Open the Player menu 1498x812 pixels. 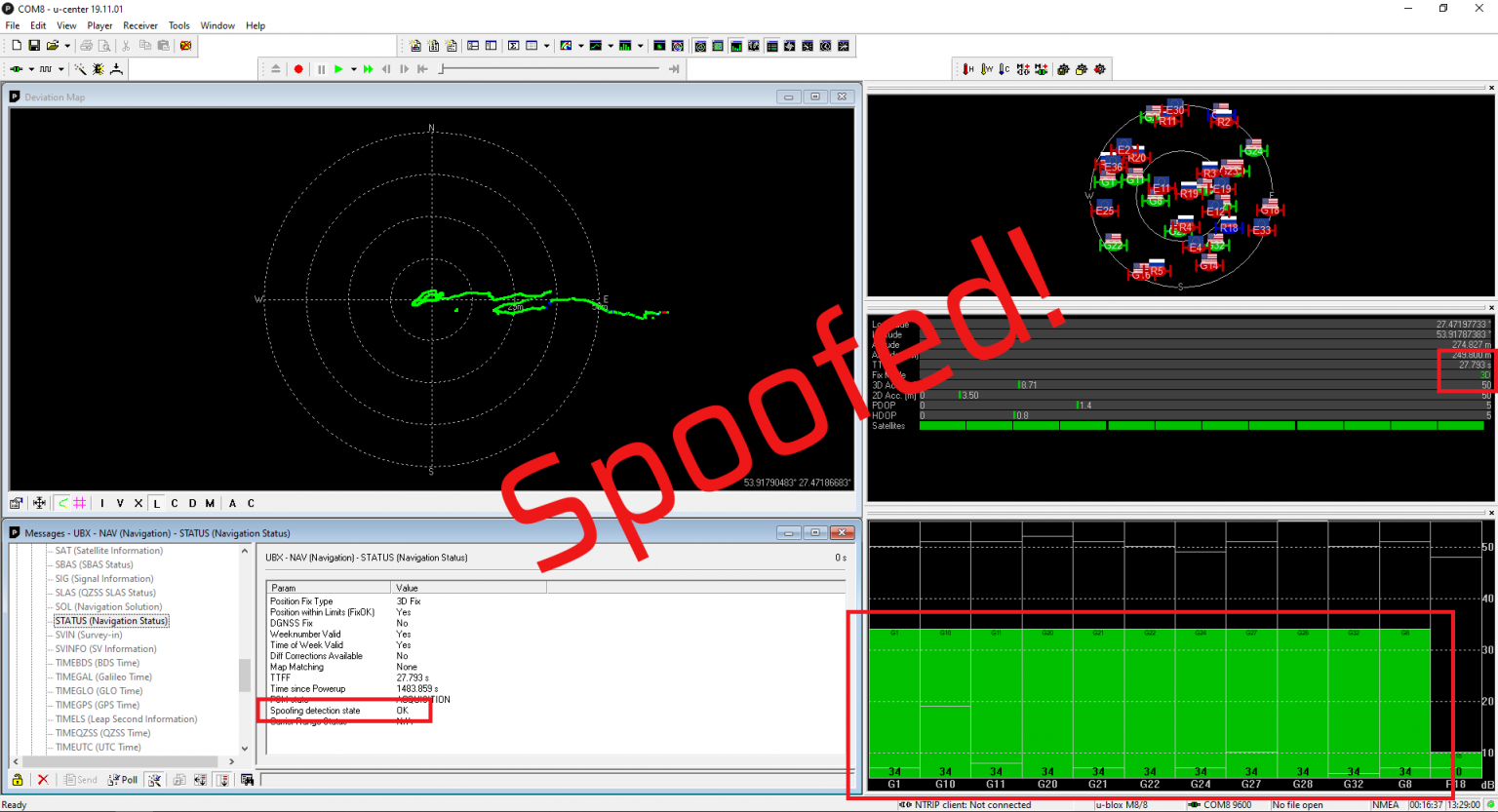click(x=99, y=25)
